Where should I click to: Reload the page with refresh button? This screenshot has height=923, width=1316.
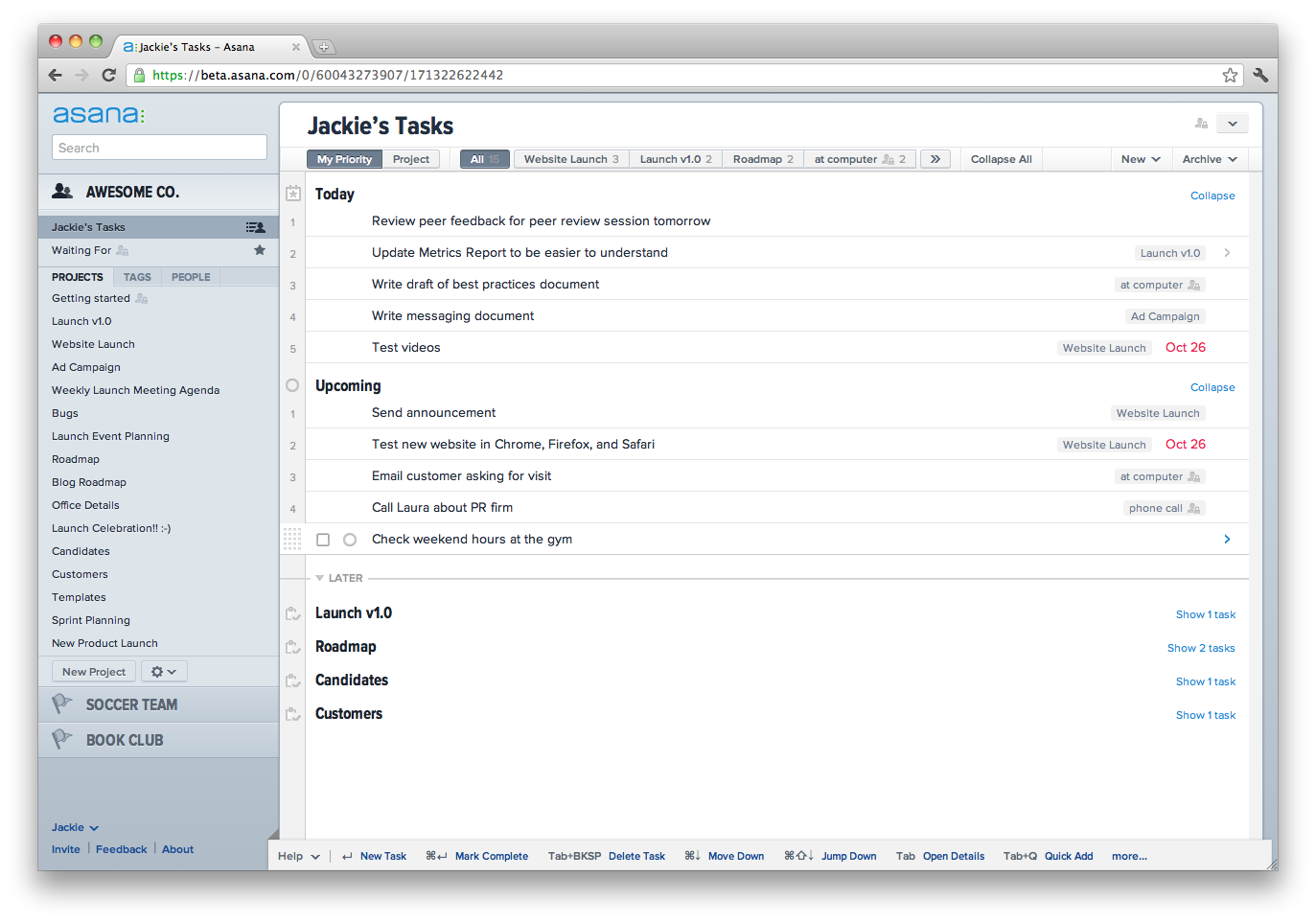(x=109, y=75)
